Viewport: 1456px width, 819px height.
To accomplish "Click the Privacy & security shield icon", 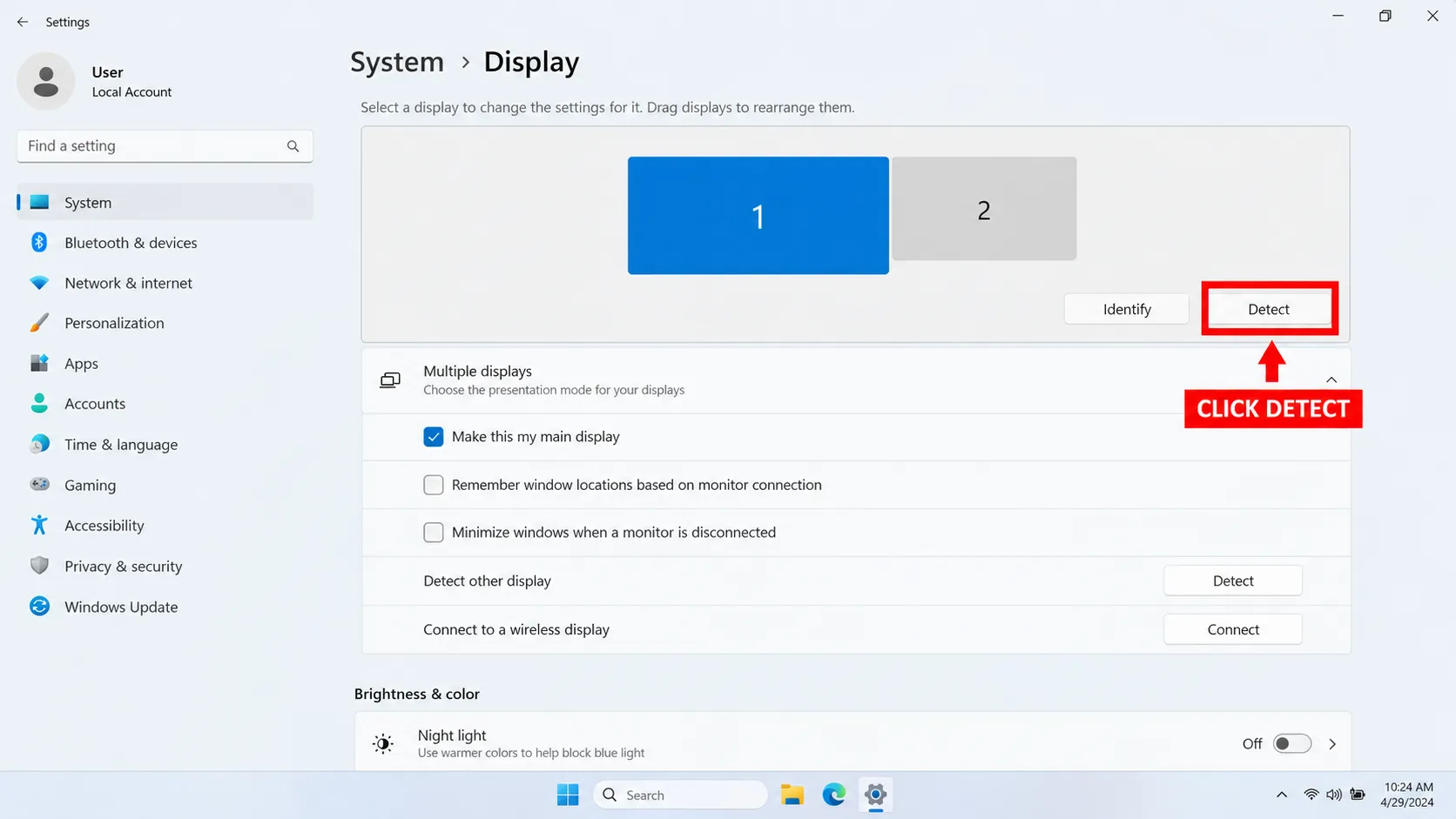I will tap(39, 566).
